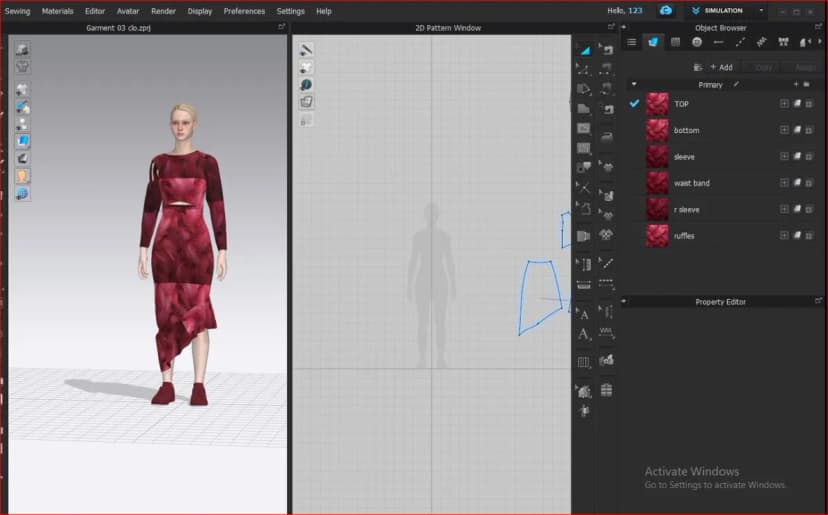828x515 pixels.
Task: Select the diagonal dotted-line measure tool
Action: (607, 263)
